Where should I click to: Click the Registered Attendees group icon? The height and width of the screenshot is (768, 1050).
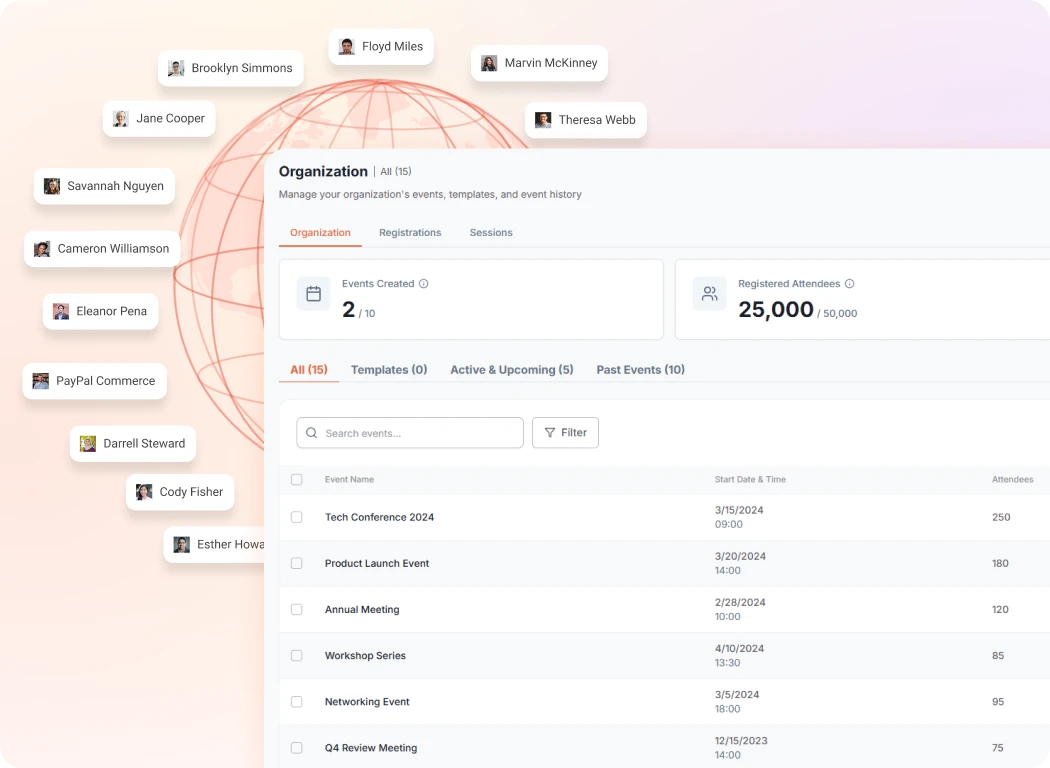click(710, 293)
